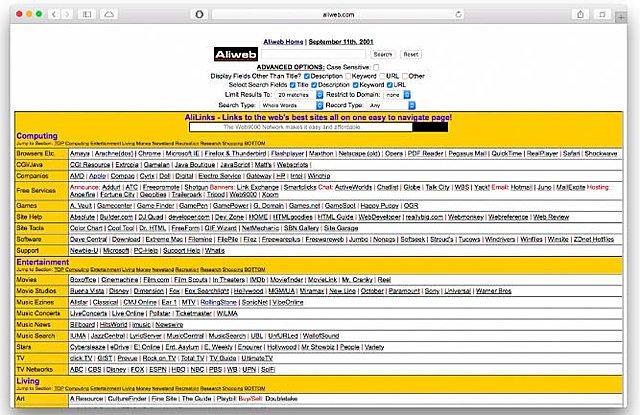Select the Computing section heading

pos(37,136)
